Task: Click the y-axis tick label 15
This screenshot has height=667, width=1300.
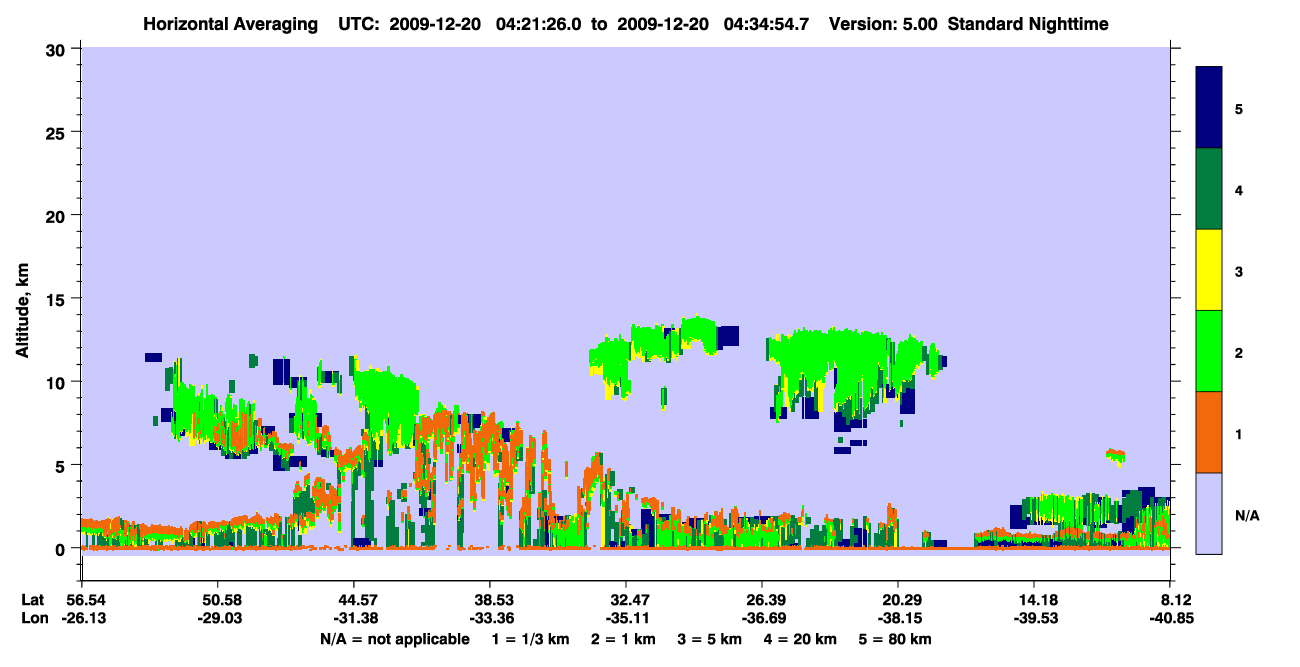Action: (x=58, y=299)
